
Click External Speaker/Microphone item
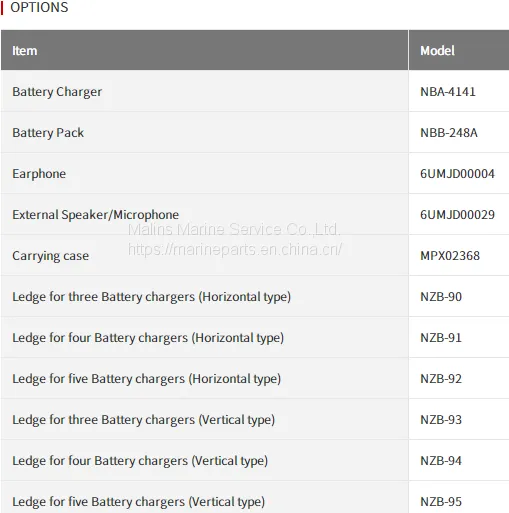click(96, 215)
